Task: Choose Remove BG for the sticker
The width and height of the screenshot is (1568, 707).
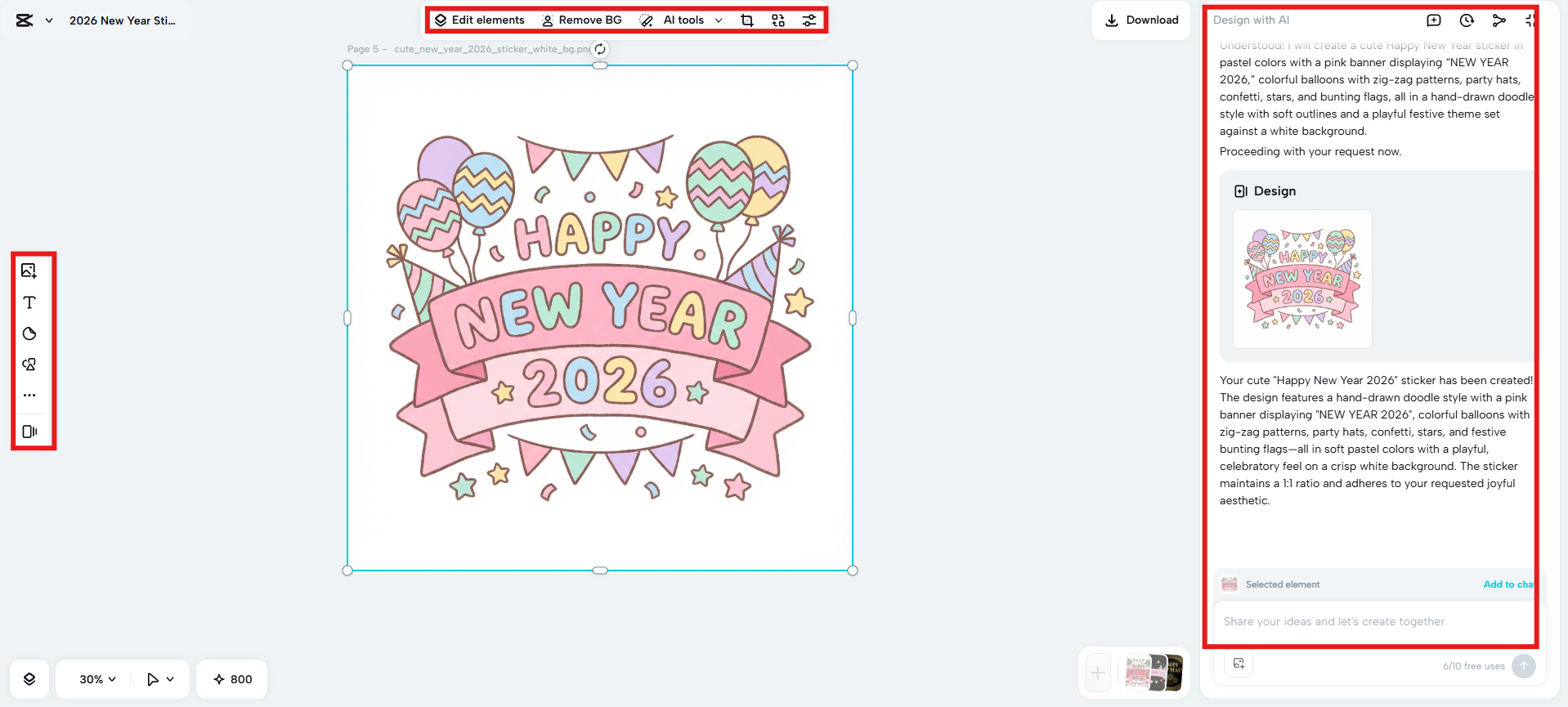Action: point(582,20)
